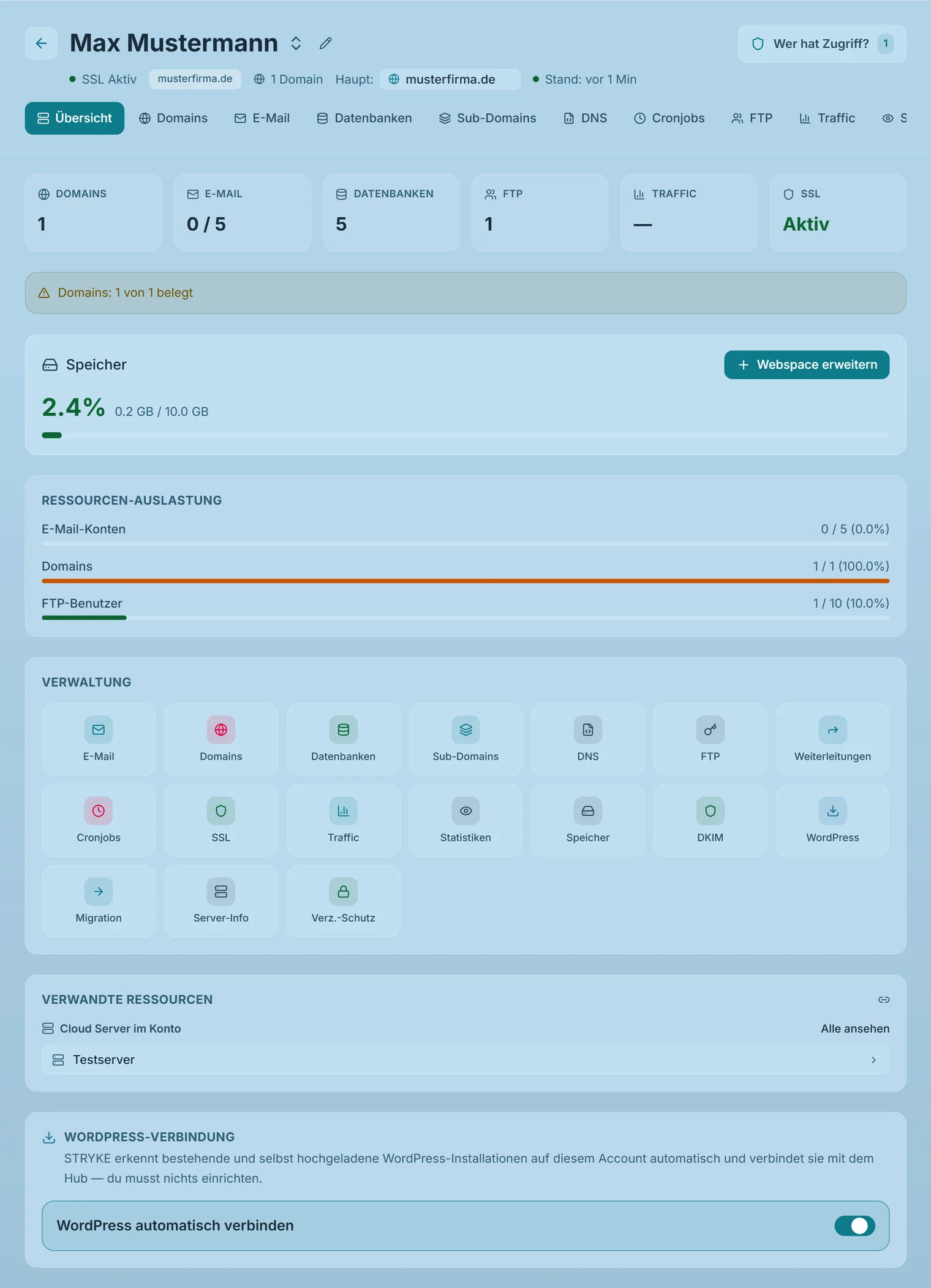Switch to the Datenbanken tab
This screenshot has height=1288, width=931.
click(364, 118)
